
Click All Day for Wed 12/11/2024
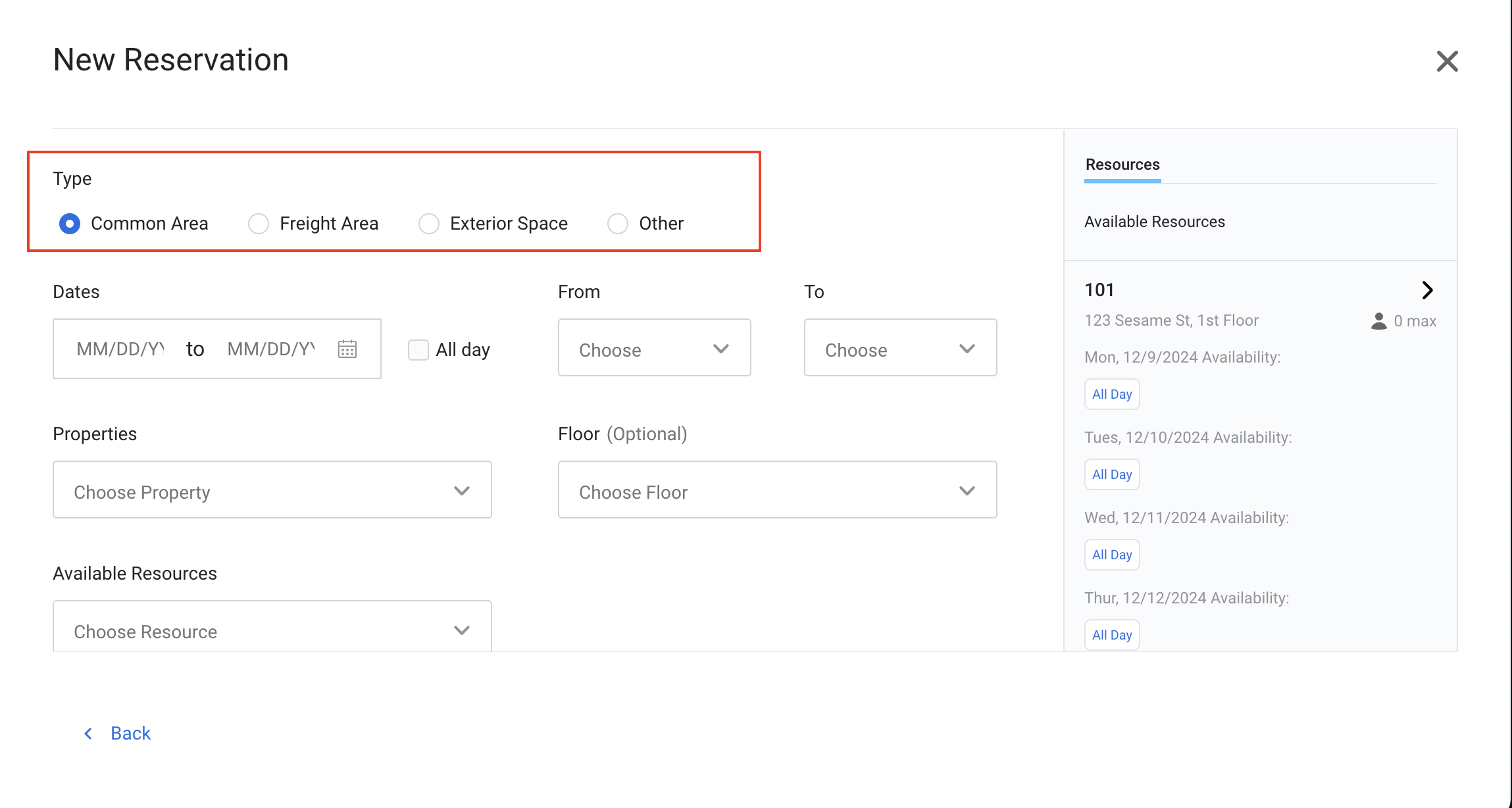[x=1112, y=555]
